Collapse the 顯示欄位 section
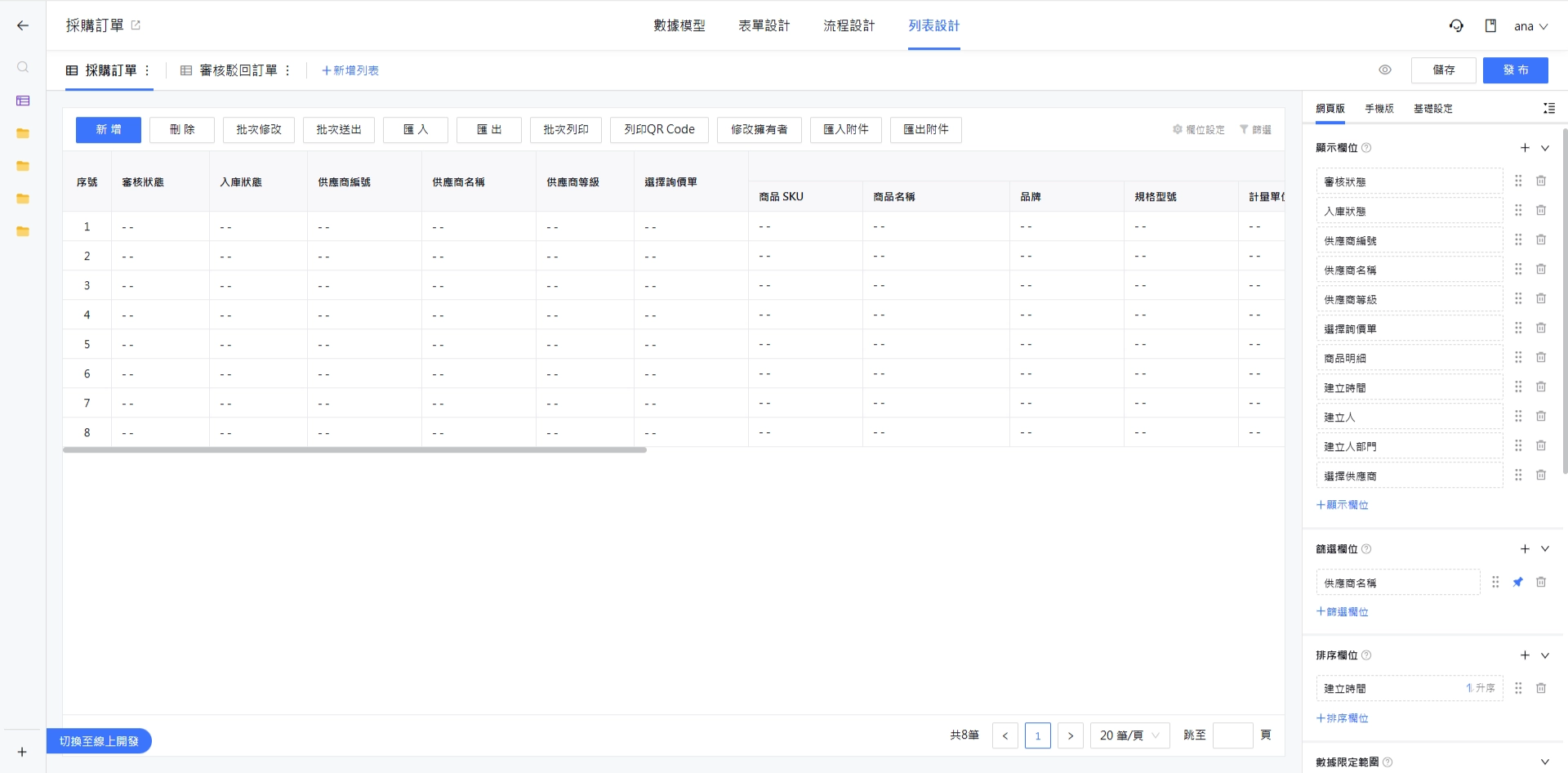 [1545, 148]
